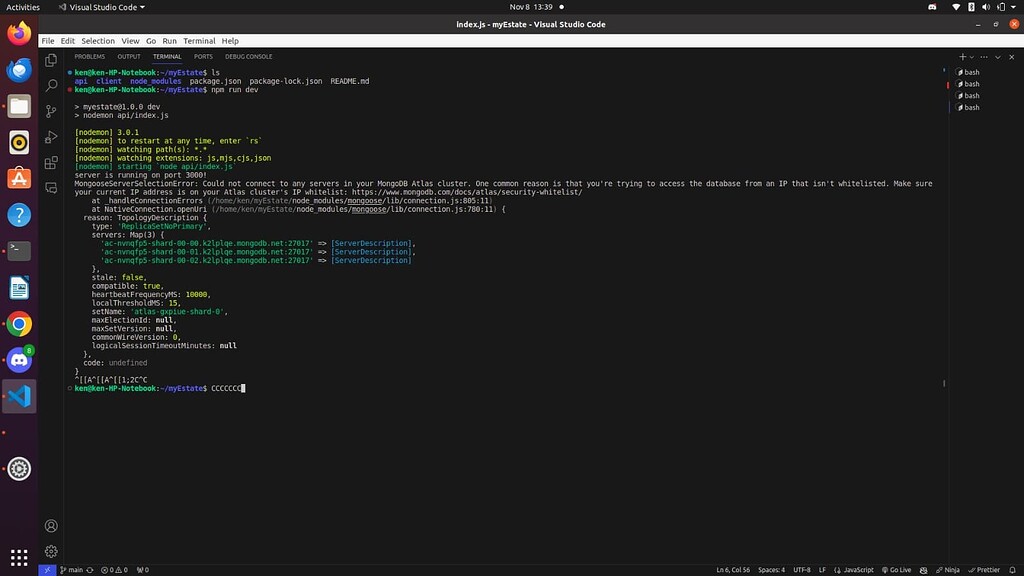Toggle the panel size chevron next to the close X
Screen dimensions: 1024x576
(998, 57)
